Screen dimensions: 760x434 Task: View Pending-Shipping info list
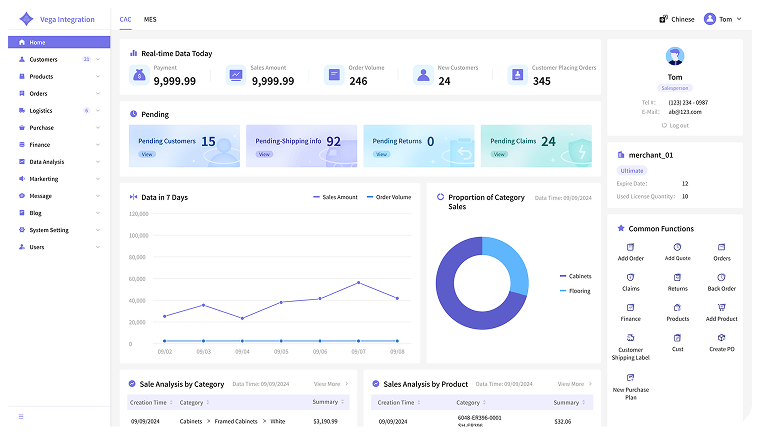pos(264,154)
